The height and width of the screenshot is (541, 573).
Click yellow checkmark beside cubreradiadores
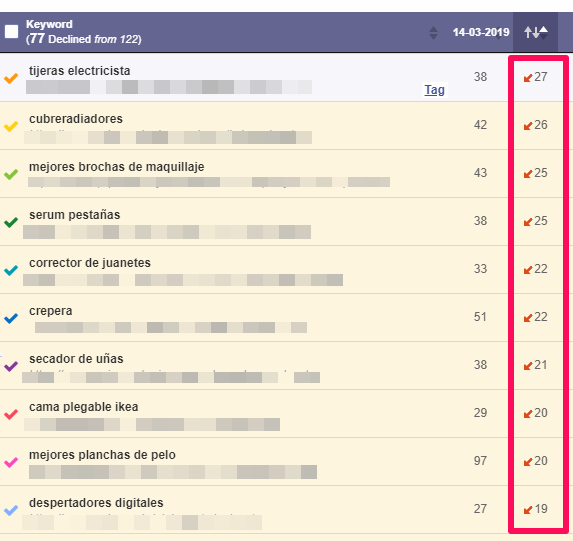pos(11,126)
